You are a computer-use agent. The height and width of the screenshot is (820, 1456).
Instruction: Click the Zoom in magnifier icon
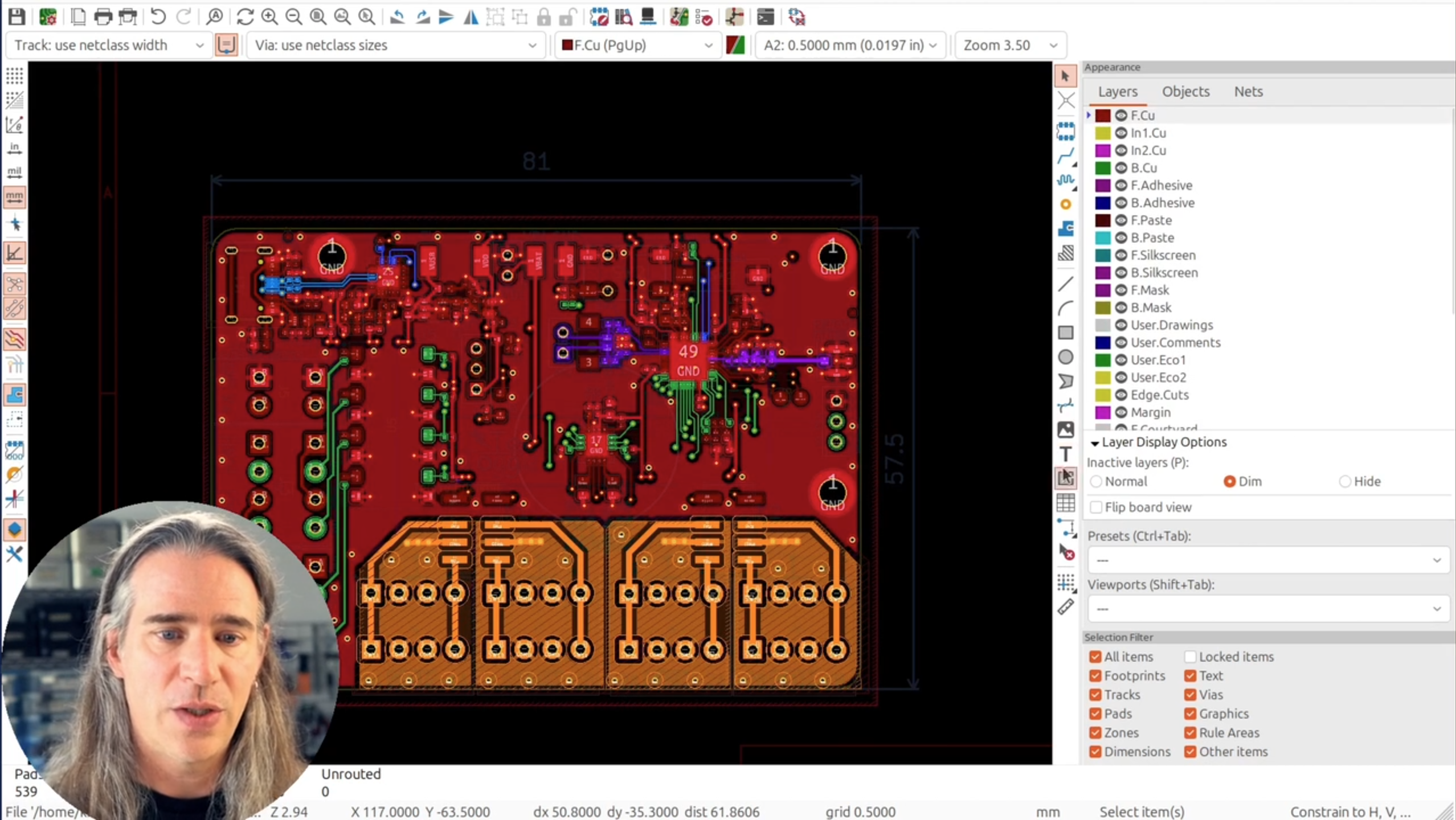pos(269,17)
